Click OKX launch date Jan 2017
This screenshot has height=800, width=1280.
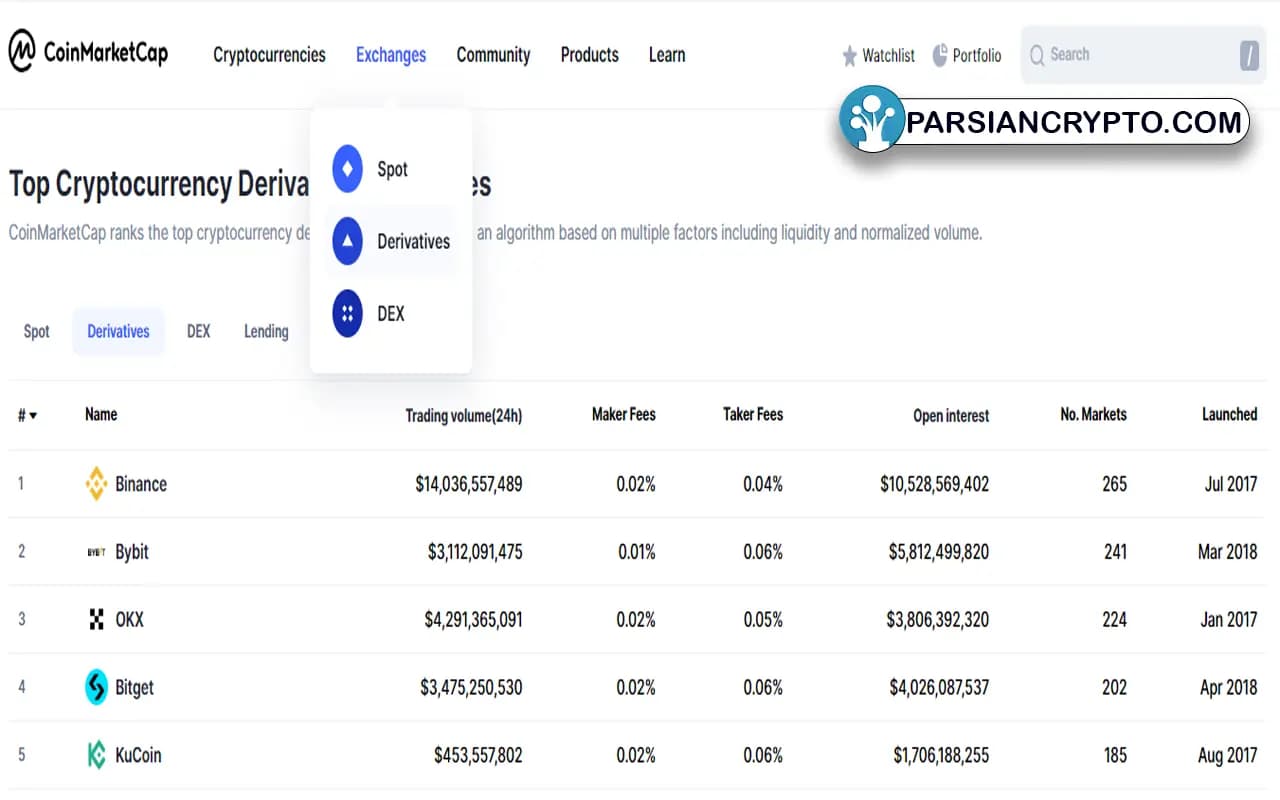tap(1229, 620)
